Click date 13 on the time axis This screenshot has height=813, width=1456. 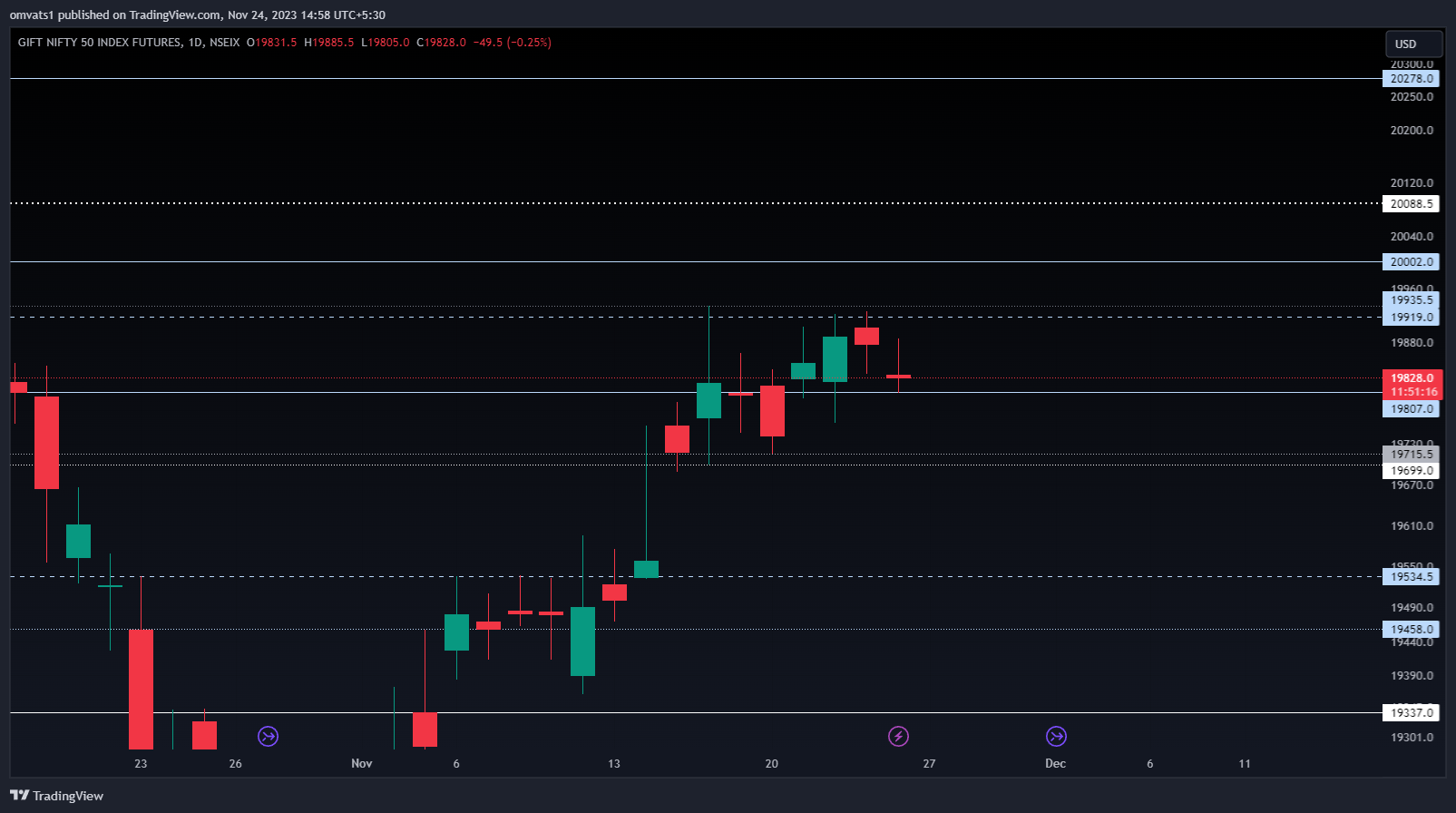(614, 763)
